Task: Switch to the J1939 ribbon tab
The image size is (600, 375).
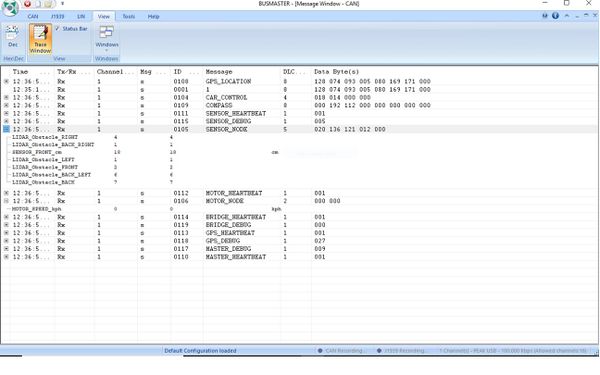Action: [x=57, y=16]
